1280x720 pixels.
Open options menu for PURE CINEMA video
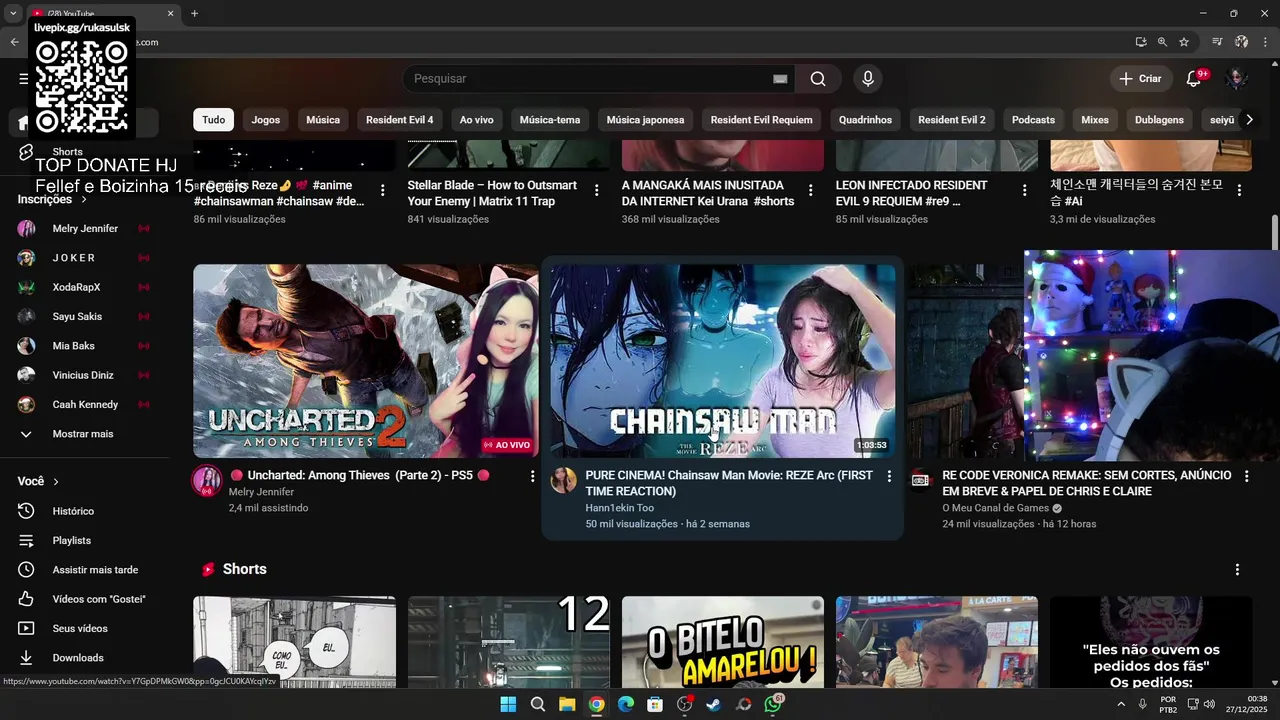coord(889,477)
